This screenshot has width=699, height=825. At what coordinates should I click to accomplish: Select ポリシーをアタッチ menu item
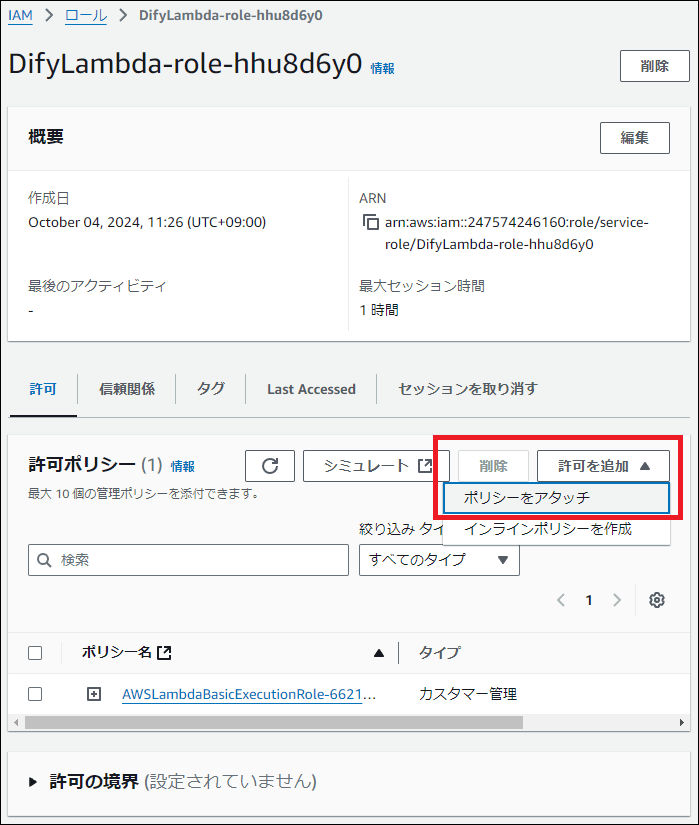(x=556, y=498)
